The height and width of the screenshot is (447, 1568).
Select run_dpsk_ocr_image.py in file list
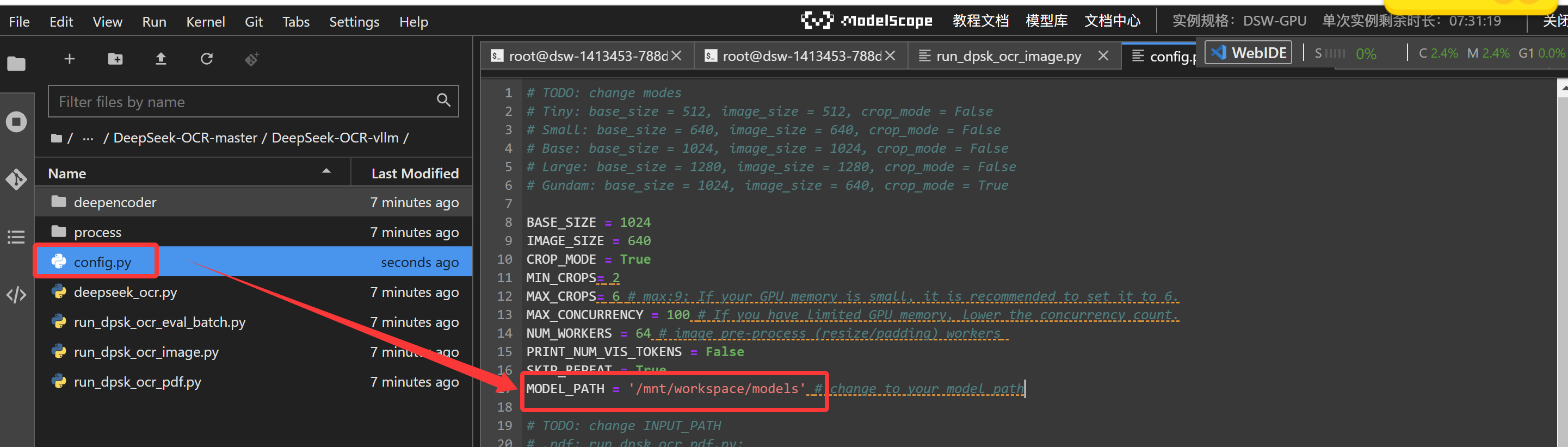[x=253, y=351]
